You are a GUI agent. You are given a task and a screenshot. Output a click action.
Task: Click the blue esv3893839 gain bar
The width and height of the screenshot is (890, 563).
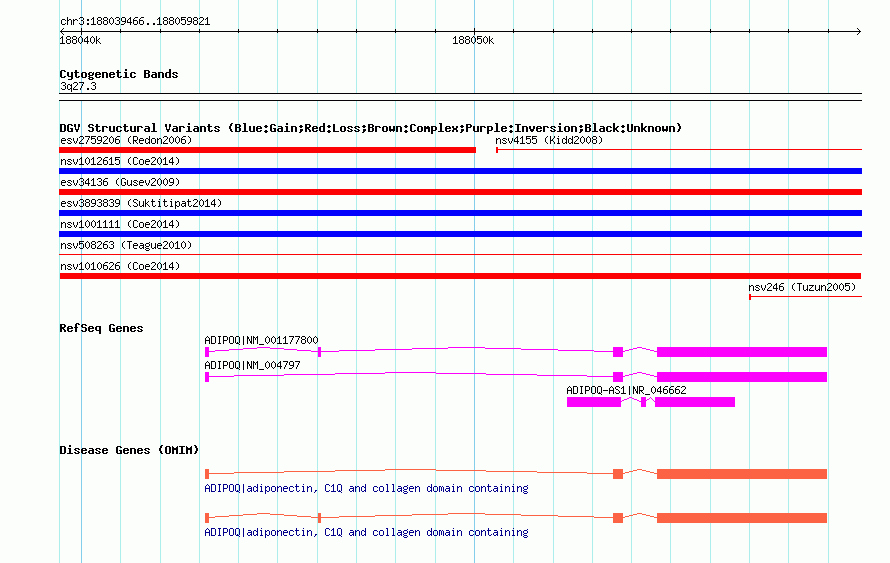click(x=460, y=213)
